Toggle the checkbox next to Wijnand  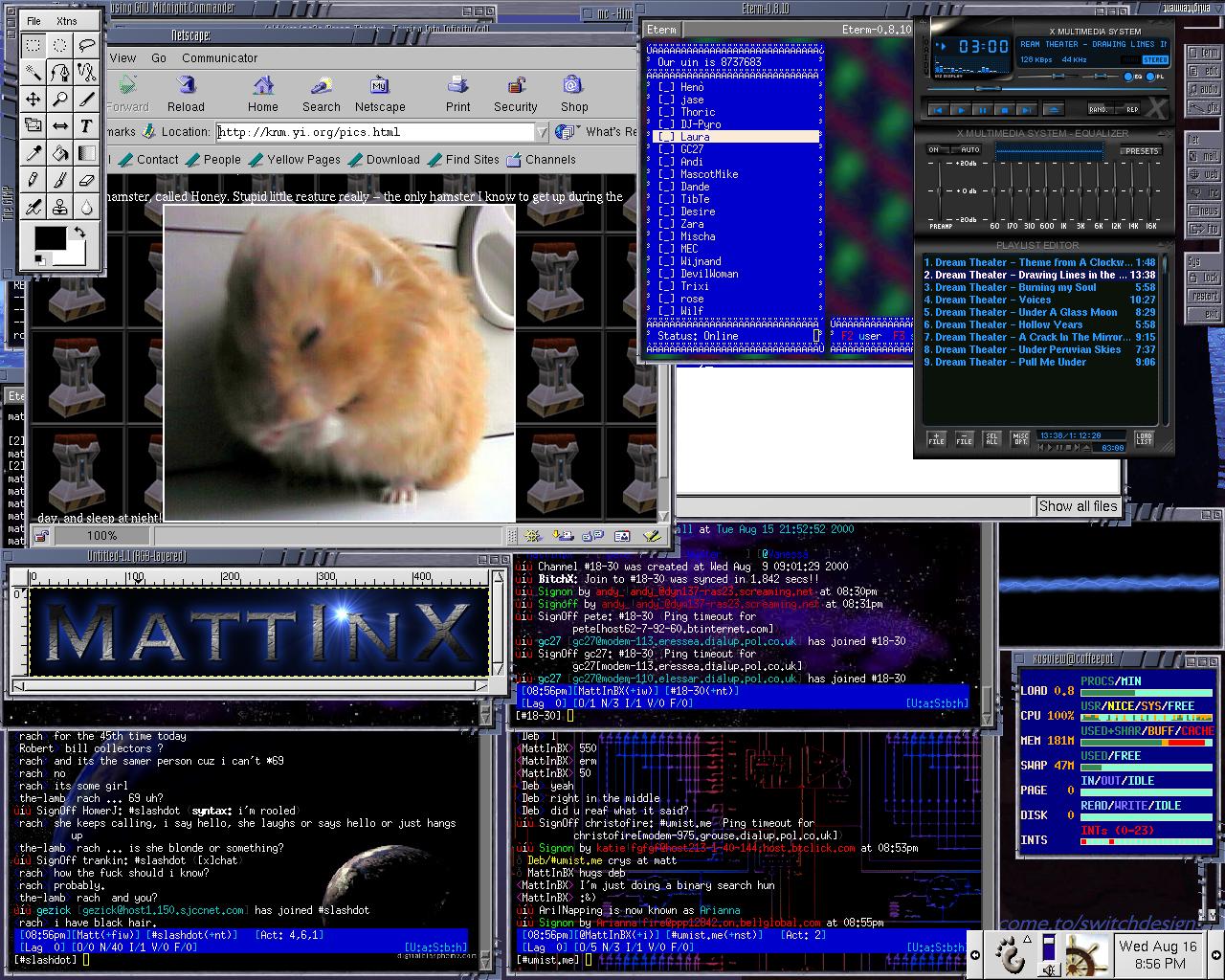[x=667, y=261]
